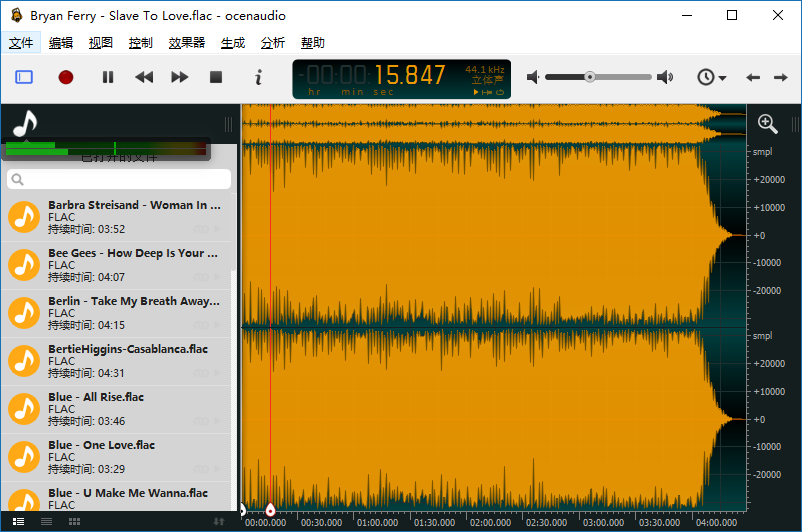Select Berlin - Take My Breath Away file
Viewport: 802px width, 532px height.
click(x=117, y=313)
